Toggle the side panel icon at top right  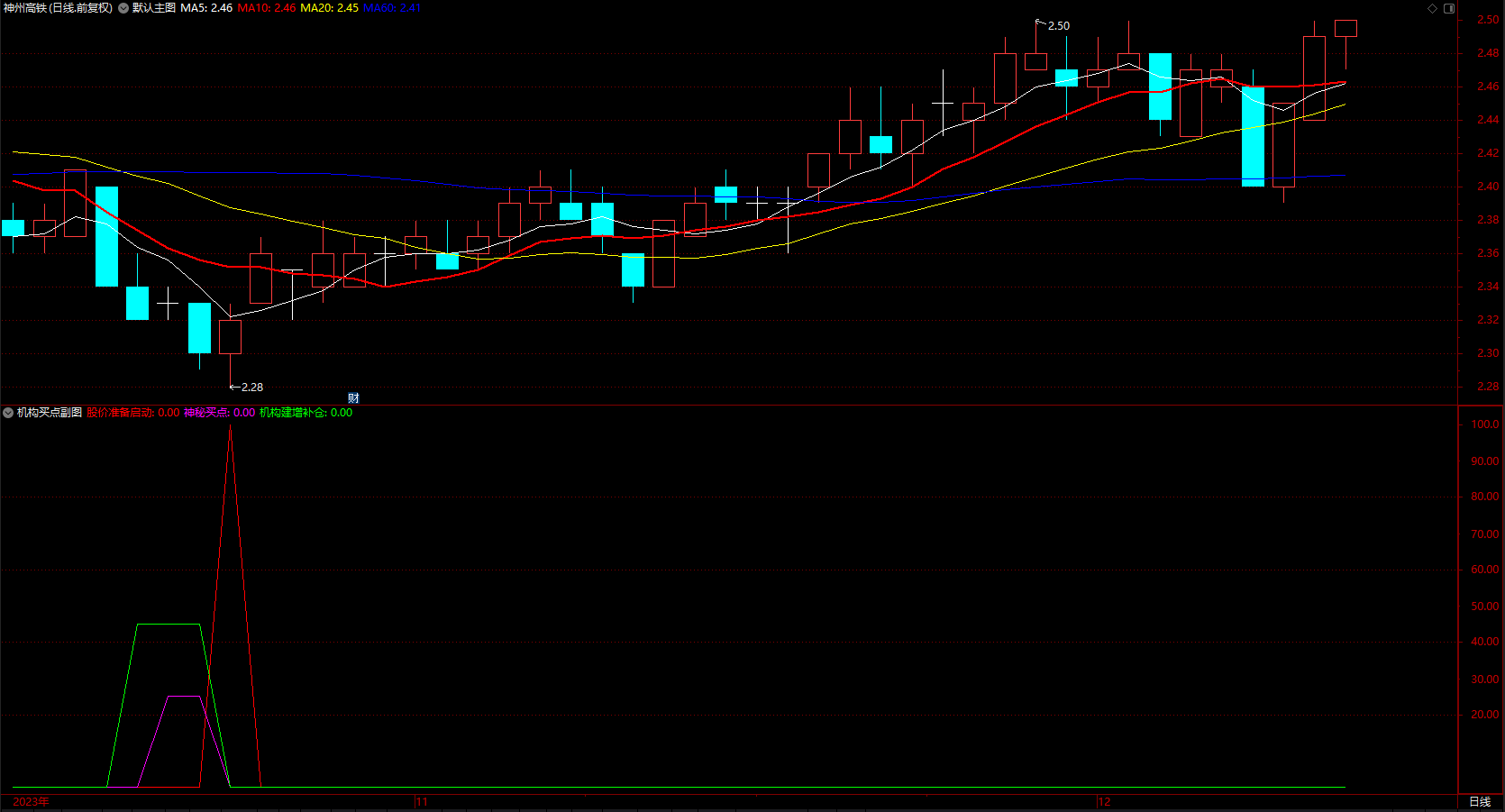click(x=1449, y=8)
